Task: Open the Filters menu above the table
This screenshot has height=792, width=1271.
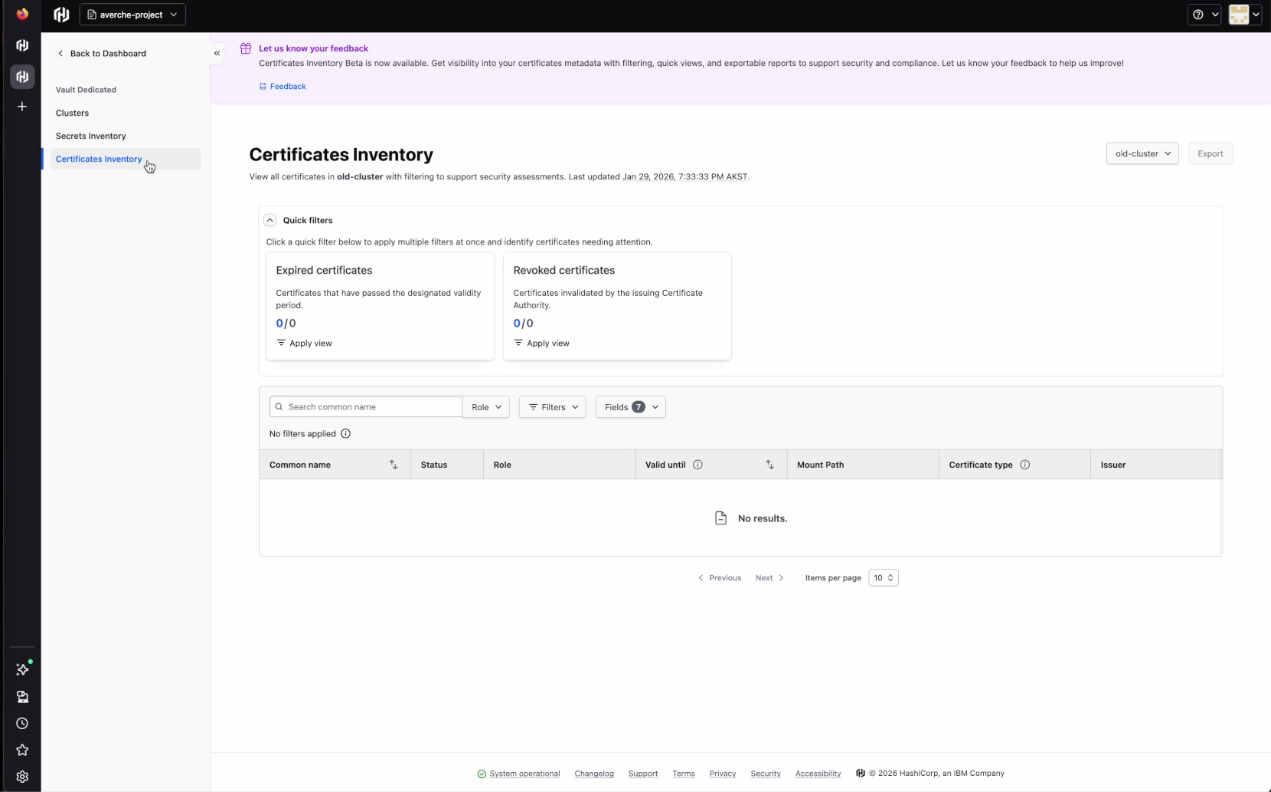Action: click(551, 406)
